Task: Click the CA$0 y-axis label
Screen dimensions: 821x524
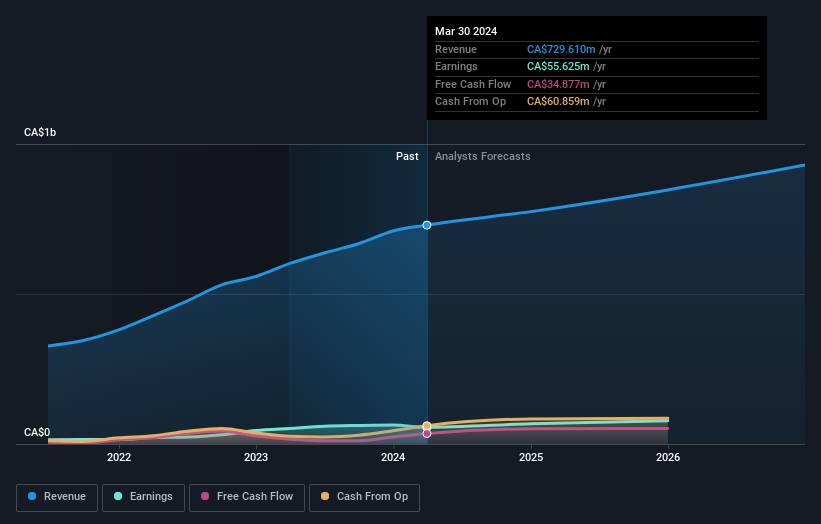Action: point(37,432)
